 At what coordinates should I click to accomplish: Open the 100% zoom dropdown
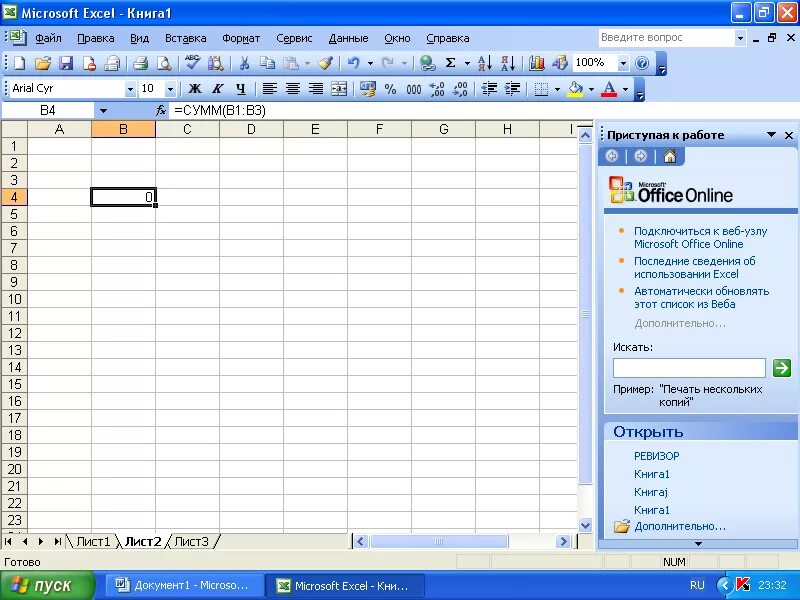(x=623, y=63)
